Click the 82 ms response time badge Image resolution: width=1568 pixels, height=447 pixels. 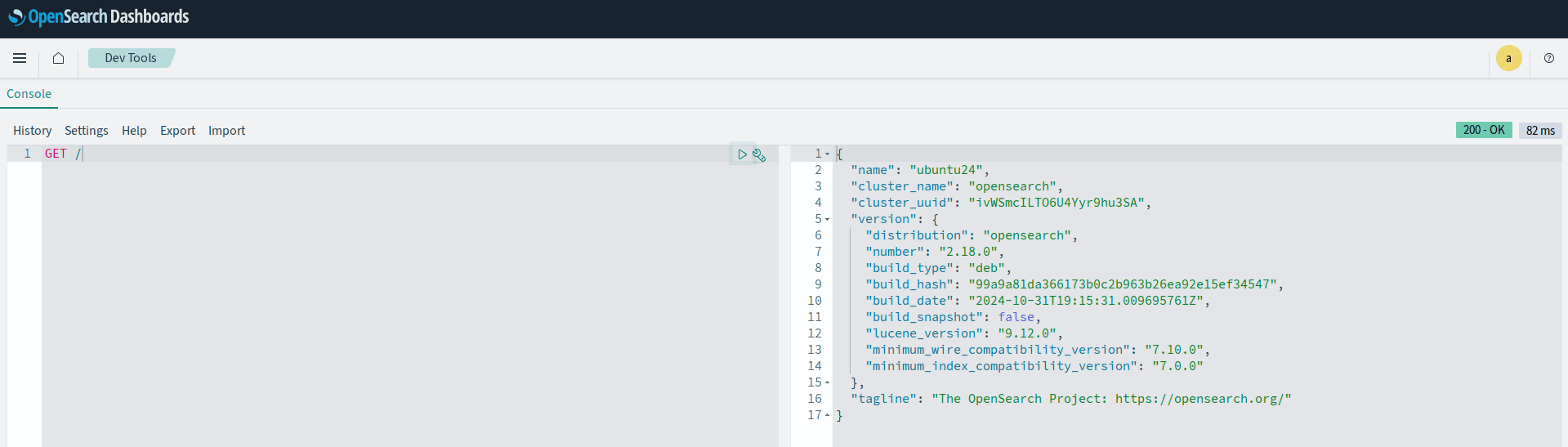pyautogui.click(x=1540, y=131)
